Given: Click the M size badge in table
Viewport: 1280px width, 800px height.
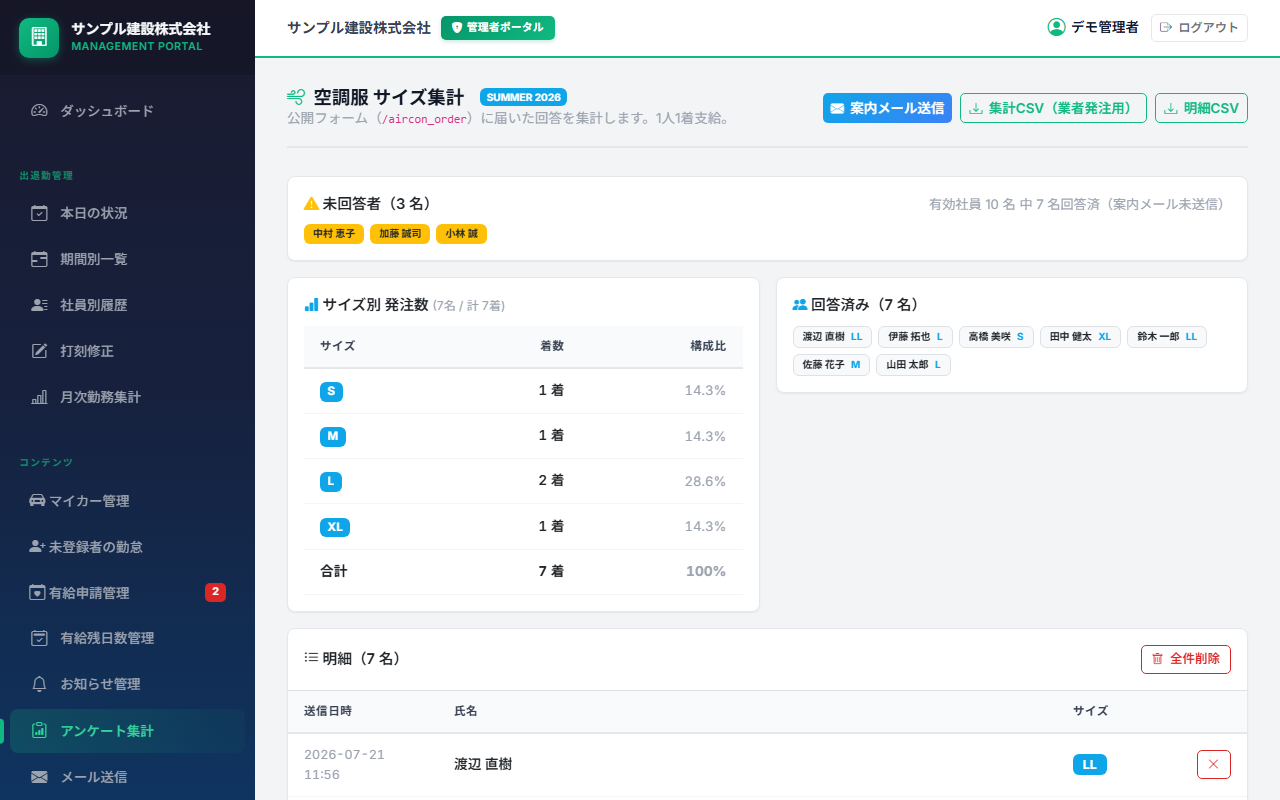Looking at the screenshot, I should click(333, 436).
